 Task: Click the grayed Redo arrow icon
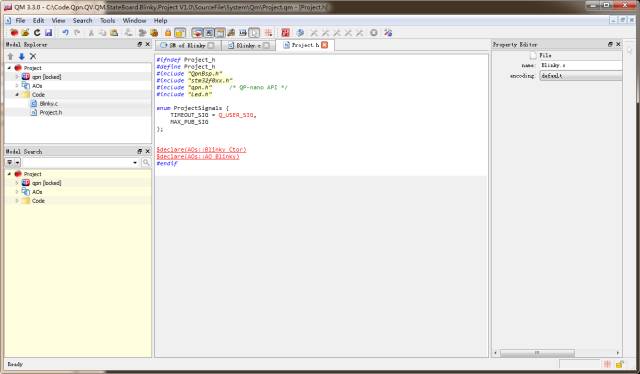pyautogui.click(x=77, y=33)
